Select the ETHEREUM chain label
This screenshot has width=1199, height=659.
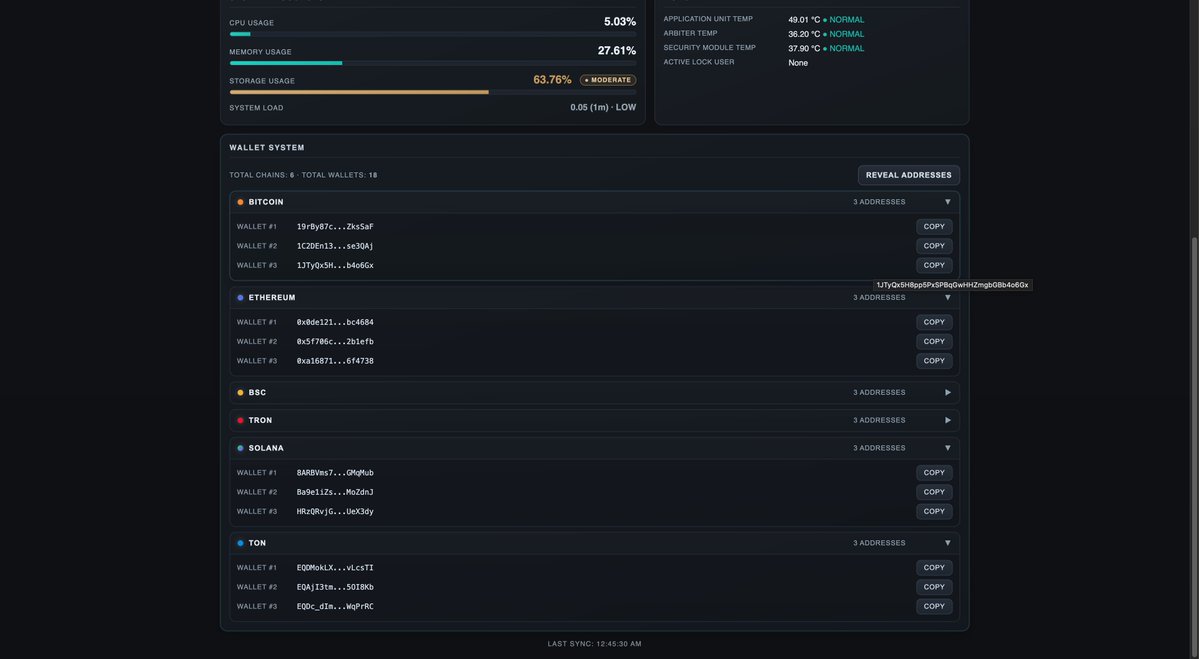[x=271, y=297]
